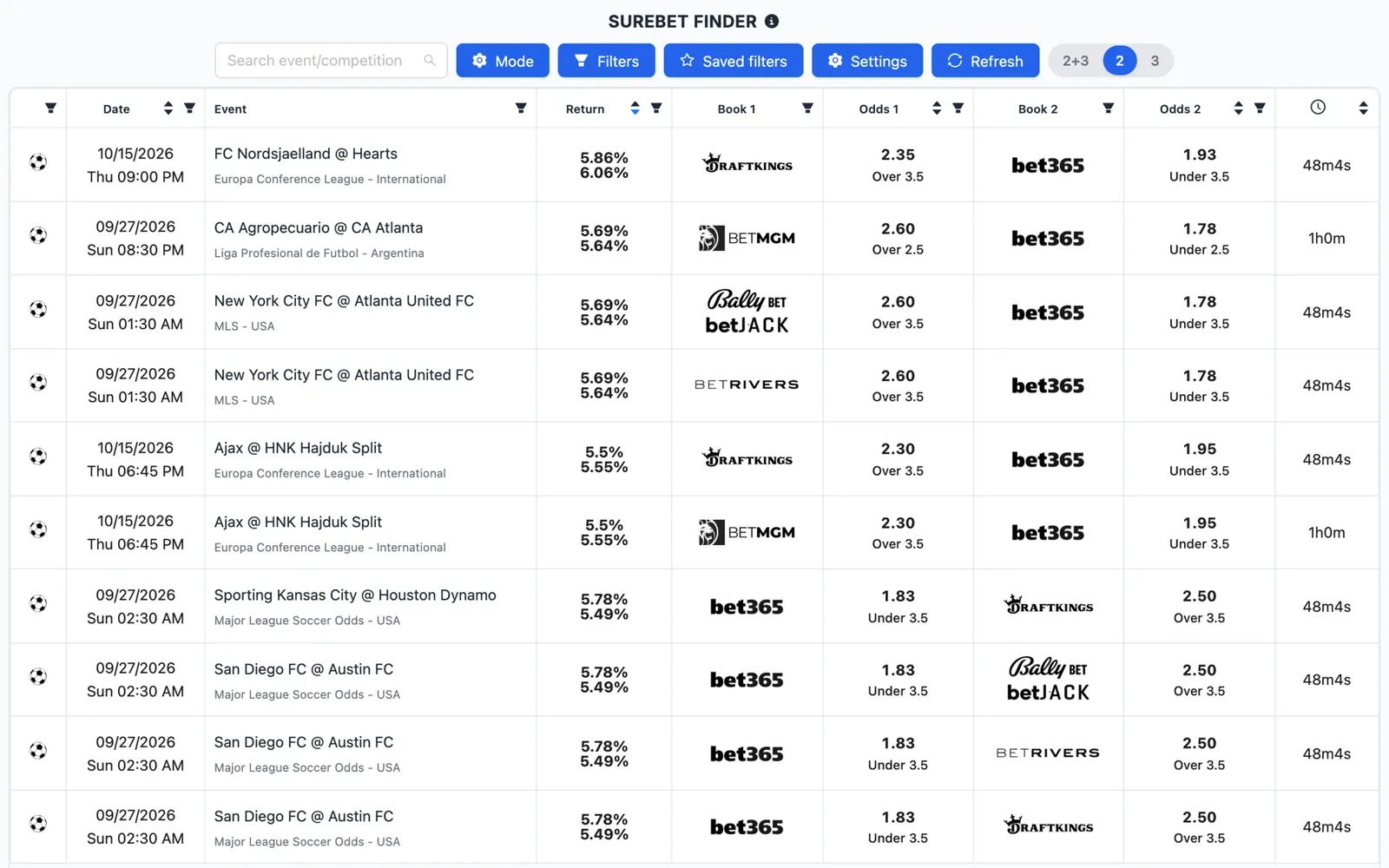Focus the Search event/competition field
The width and height of the screenshot is (1389, 868).
point(331,61)
